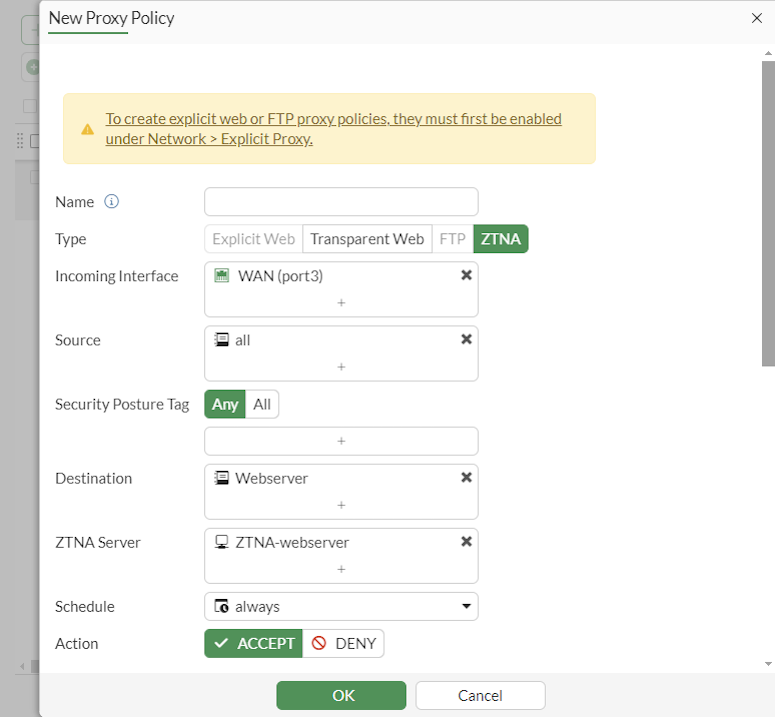
Task: Set Action to ACCEPT
Action: 254,643
